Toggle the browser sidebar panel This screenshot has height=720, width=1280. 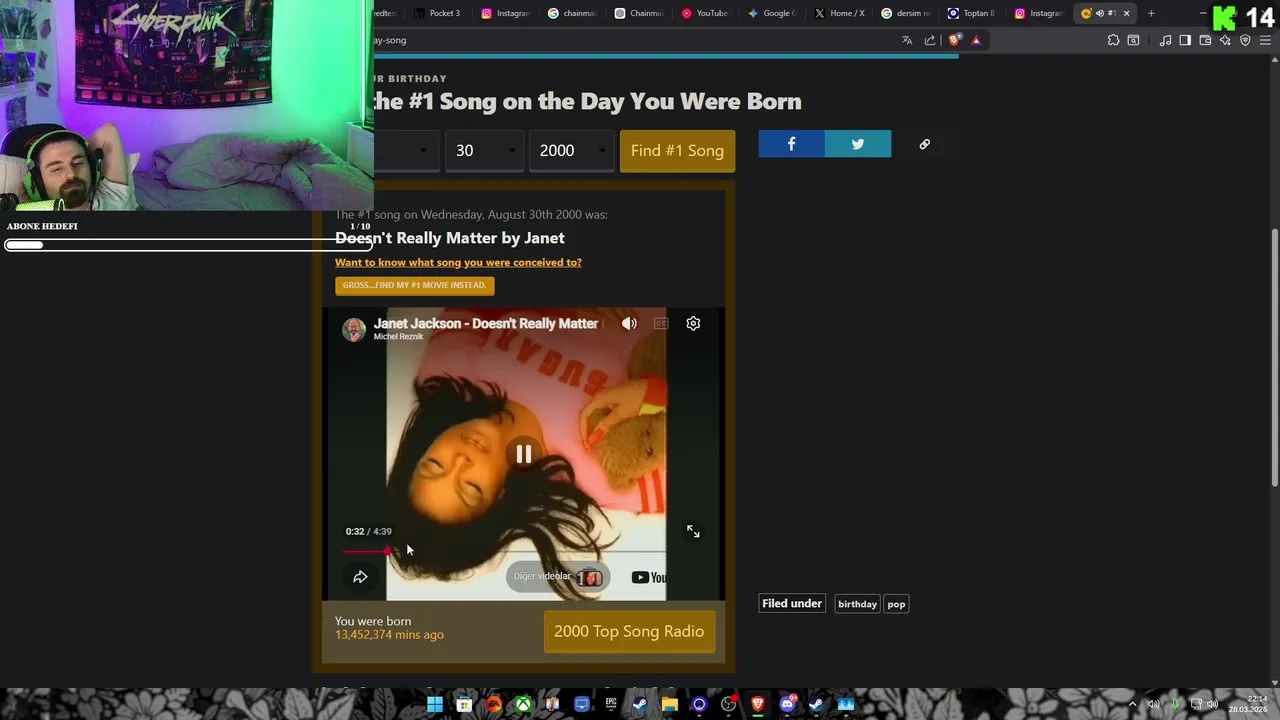pyautogui.click(x=1185, y=40)
